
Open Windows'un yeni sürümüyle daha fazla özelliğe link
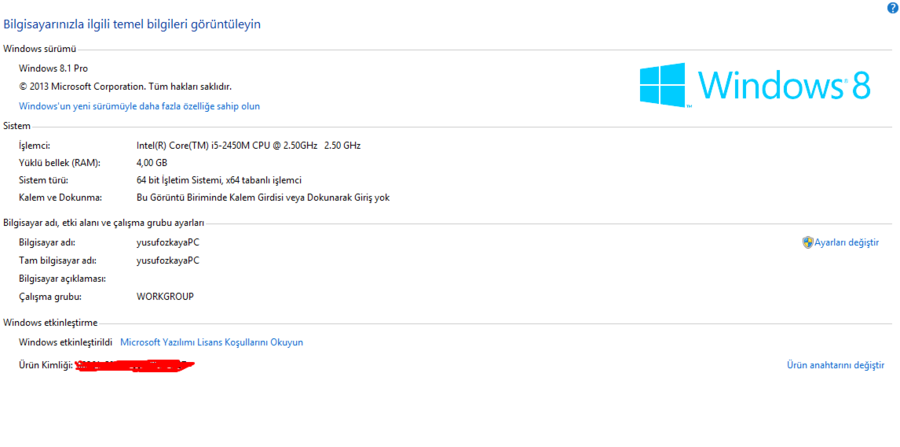click(139, 106)
